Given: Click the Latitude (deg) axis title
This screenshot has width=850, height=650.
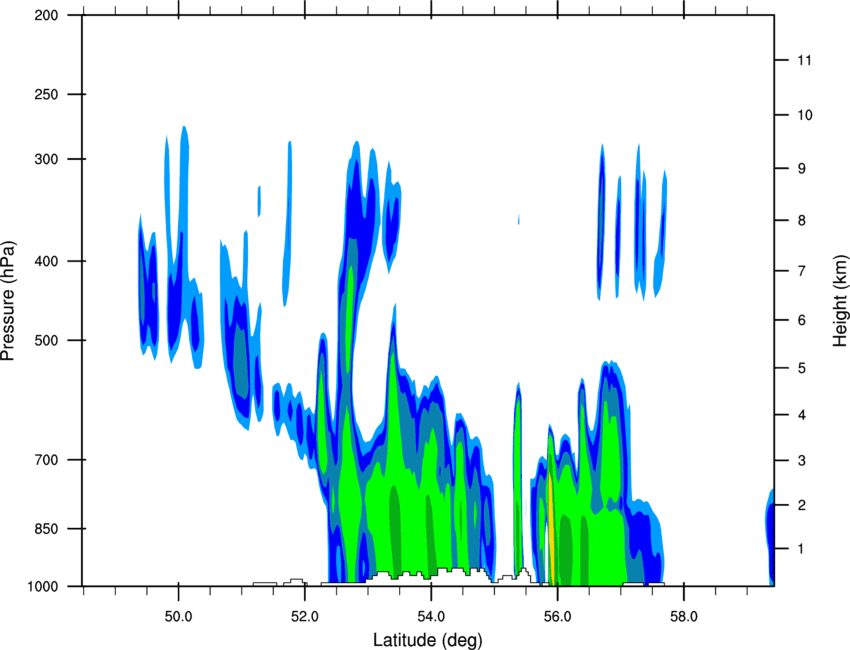Looking at the screenshot, I should [x=427, y=640].
